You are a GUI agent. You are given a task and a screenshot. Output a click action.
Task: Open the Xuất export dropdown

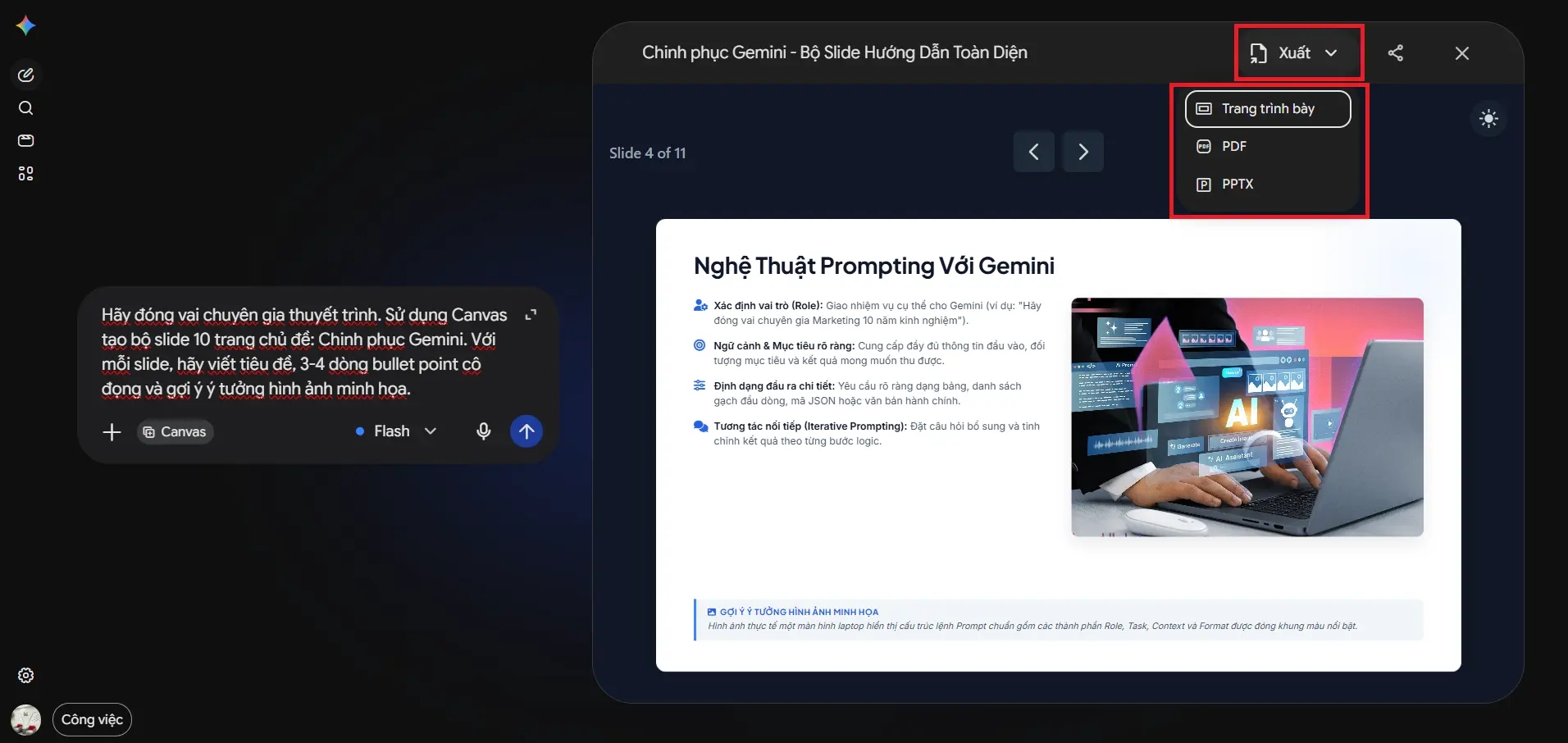(1294, 52)
